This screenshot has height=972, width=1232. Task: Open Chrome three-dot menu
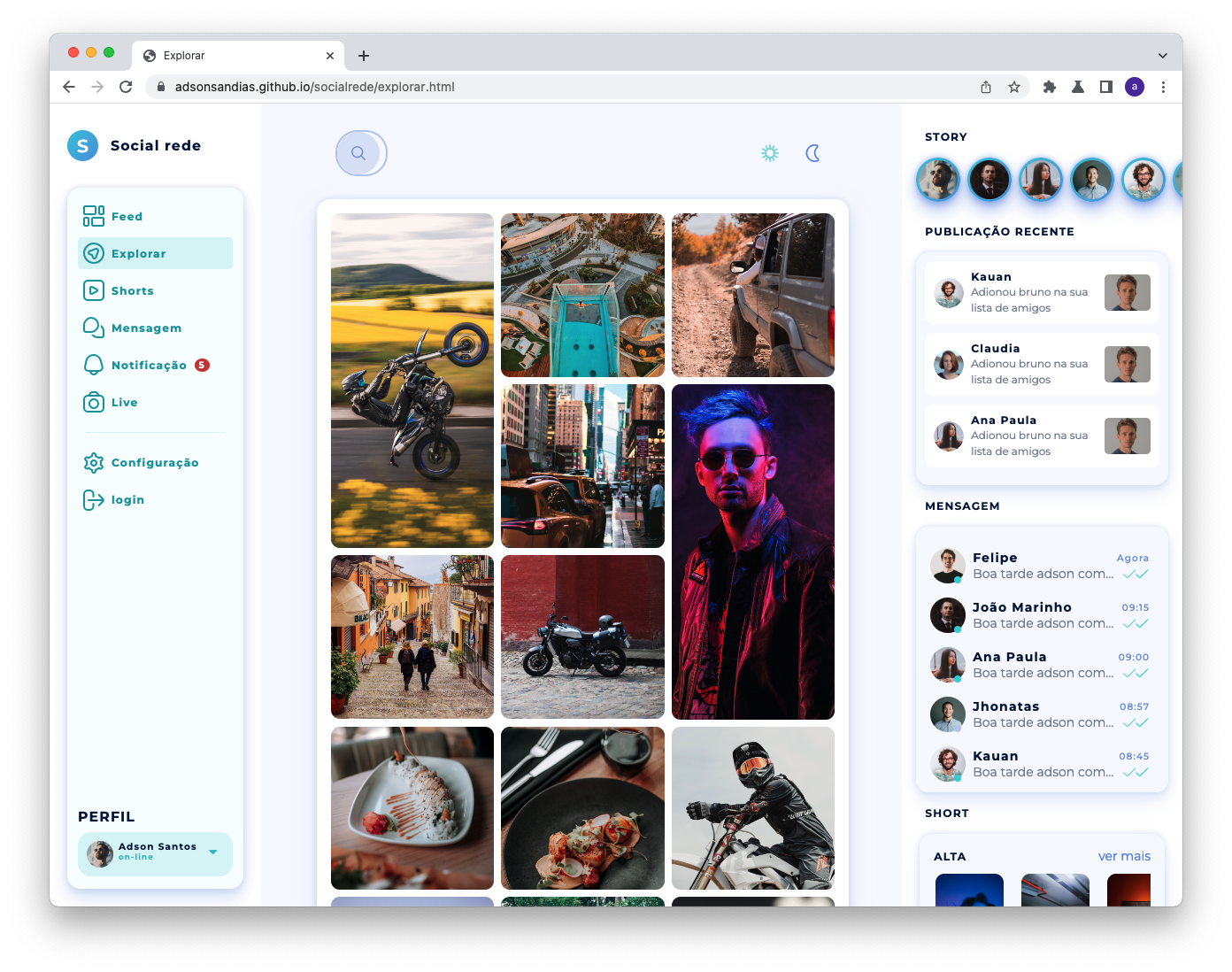1163,87
